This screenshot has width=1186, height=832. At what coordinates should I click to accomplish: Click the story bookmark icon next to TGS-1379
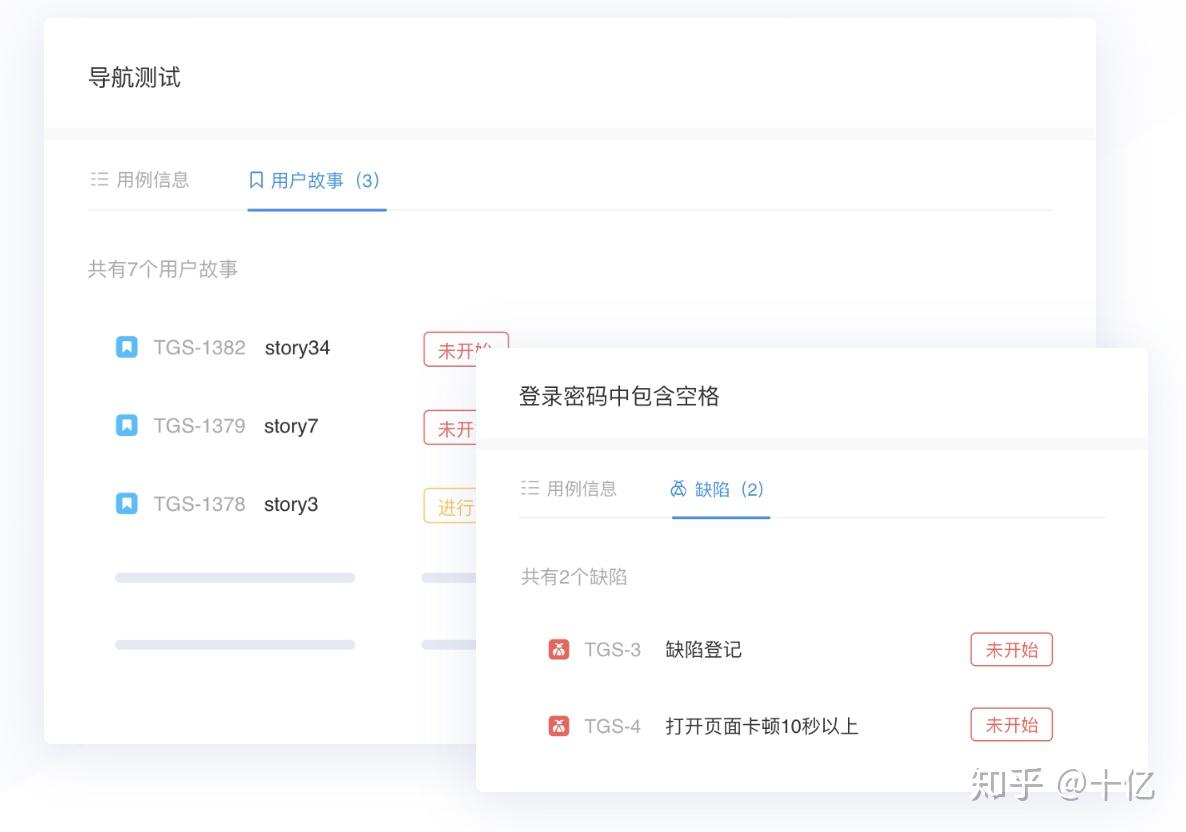tap(126, 425)
